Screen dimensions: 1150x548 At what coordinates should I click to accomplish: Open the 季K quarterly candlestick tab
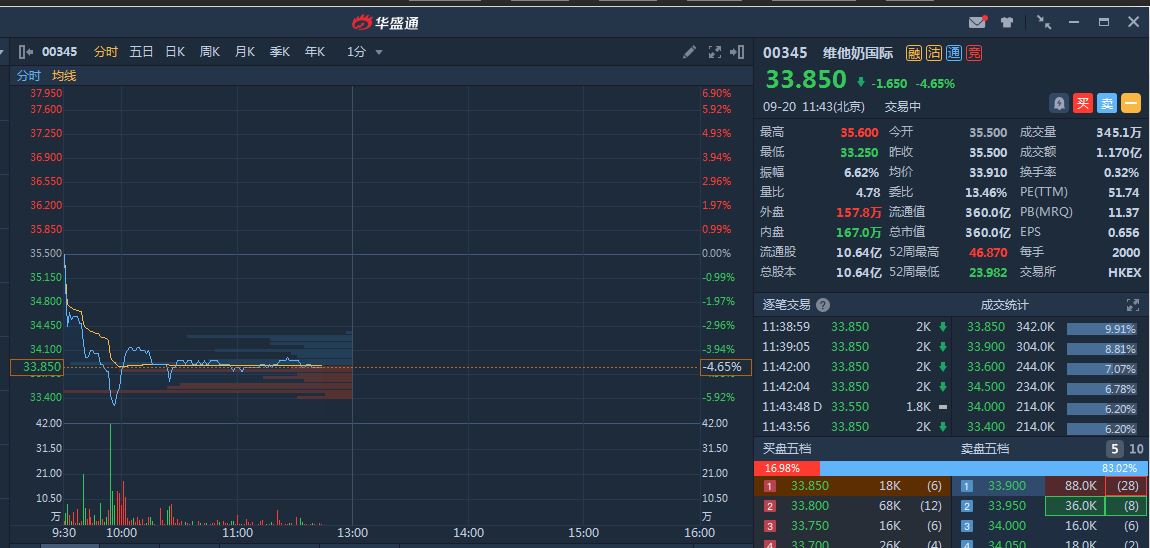(x=279, y=52)
